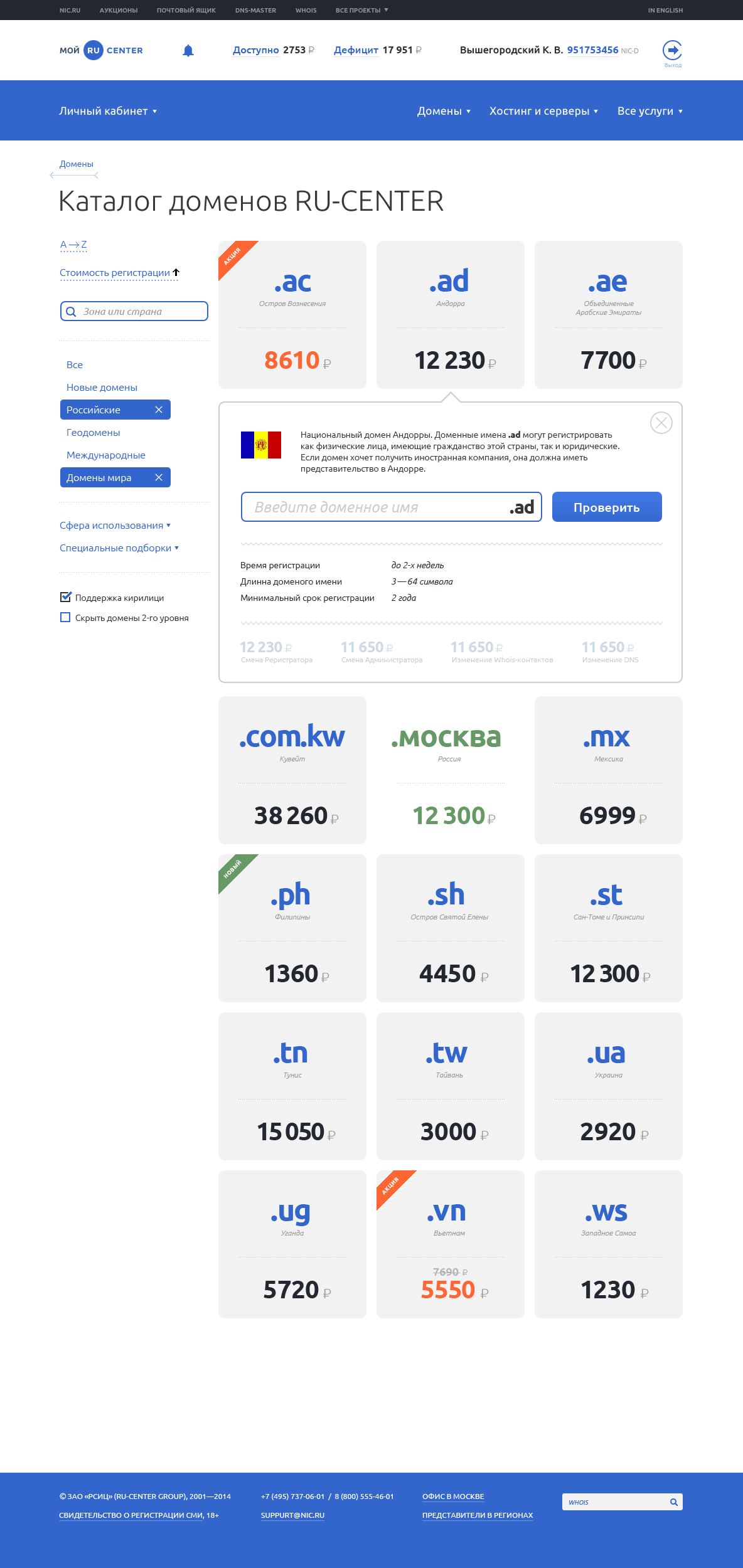Image resolution: width=743 pixels, height=1568 pixels.
Task: Open the SUPPORT@NIC.RU email link
Action: point(292,1515)
